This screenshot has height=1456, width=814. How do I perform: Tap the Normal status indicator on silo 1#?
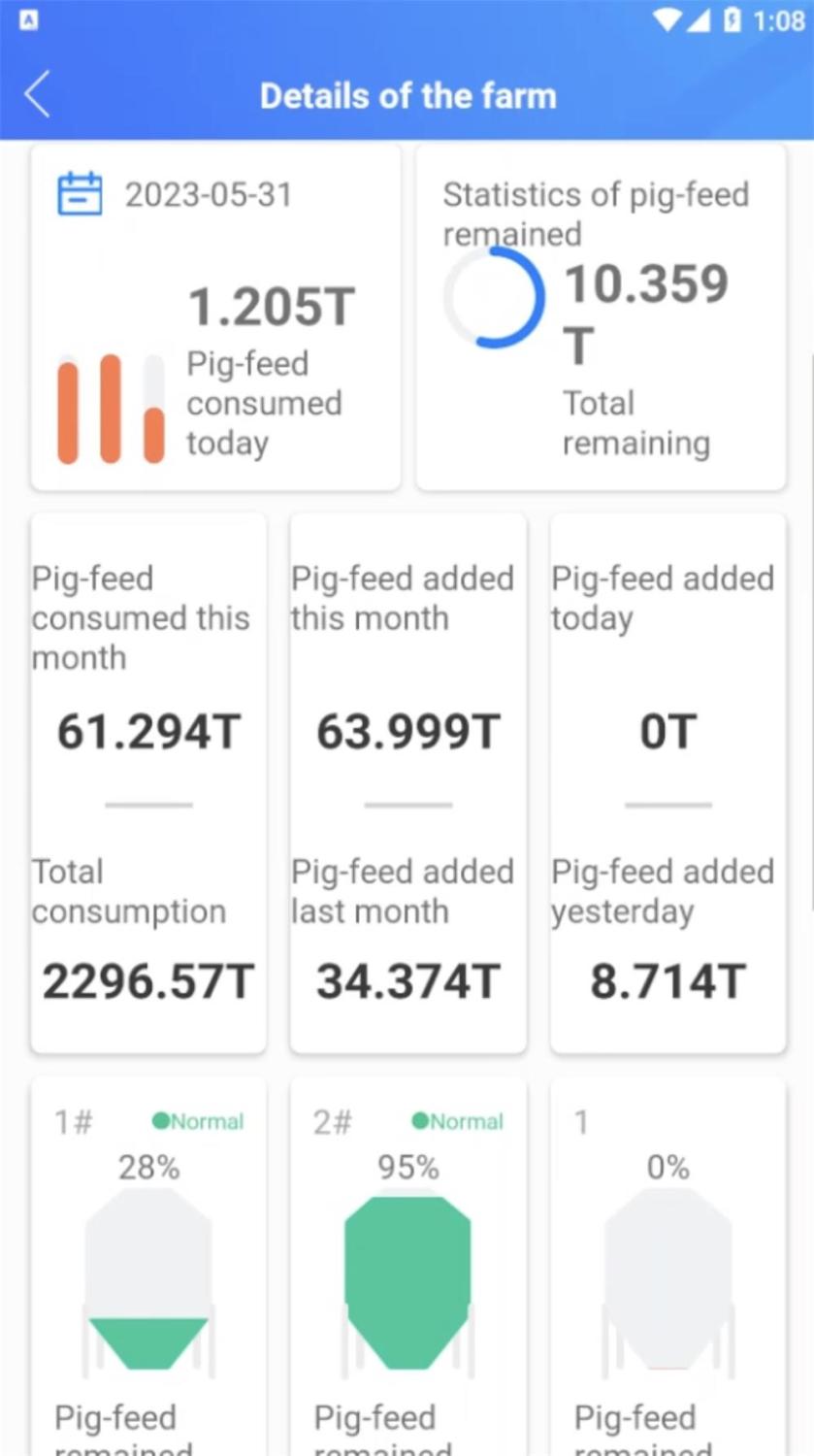pos(198,1121)
